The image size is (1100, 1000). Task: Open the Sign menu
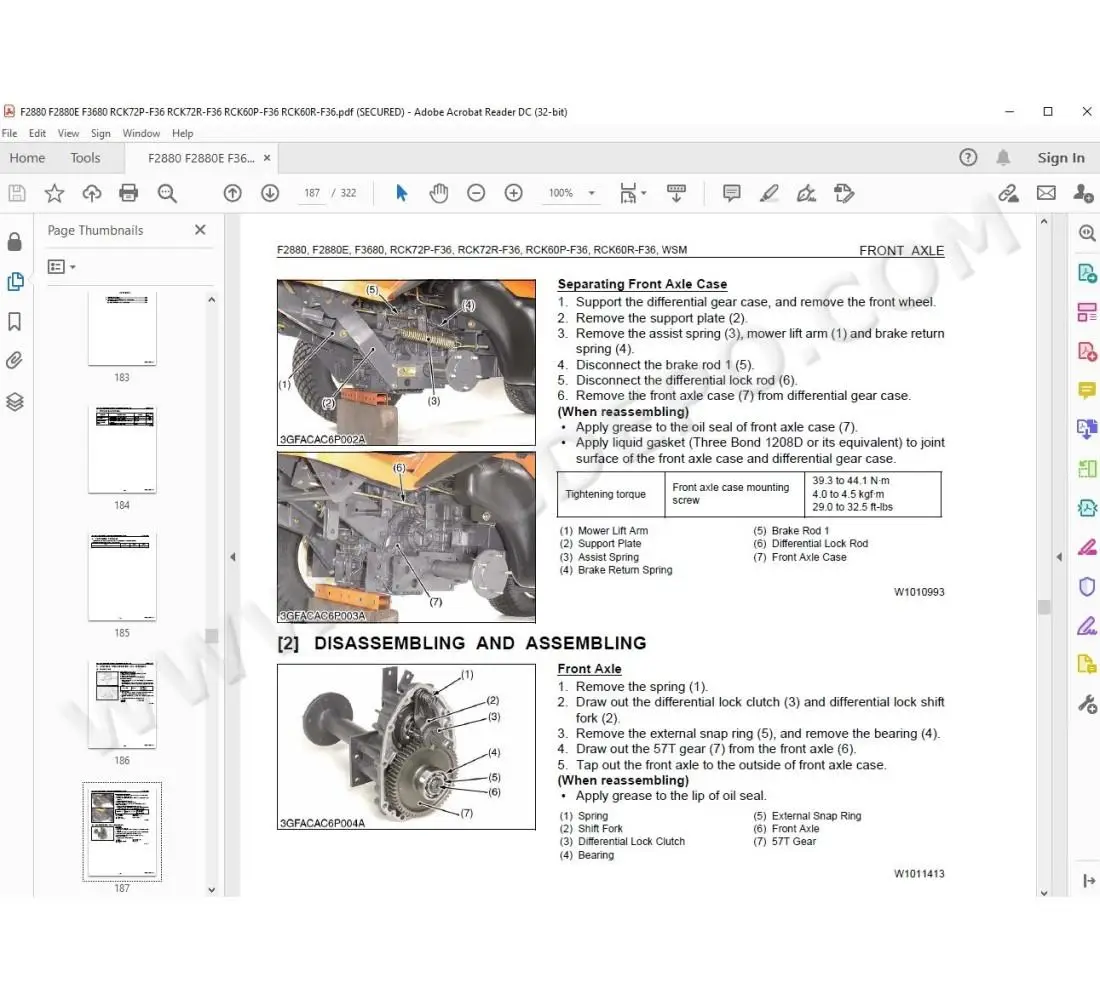pos(100,133)
